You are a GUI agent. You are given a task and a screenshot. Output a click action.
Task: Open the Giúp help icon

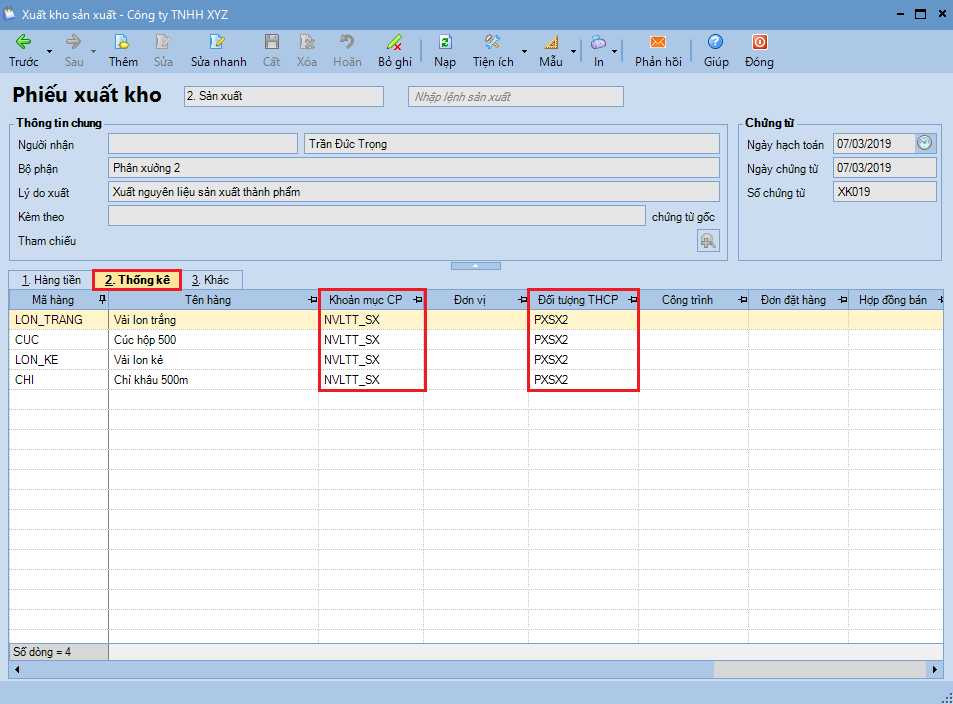(715, 43)
